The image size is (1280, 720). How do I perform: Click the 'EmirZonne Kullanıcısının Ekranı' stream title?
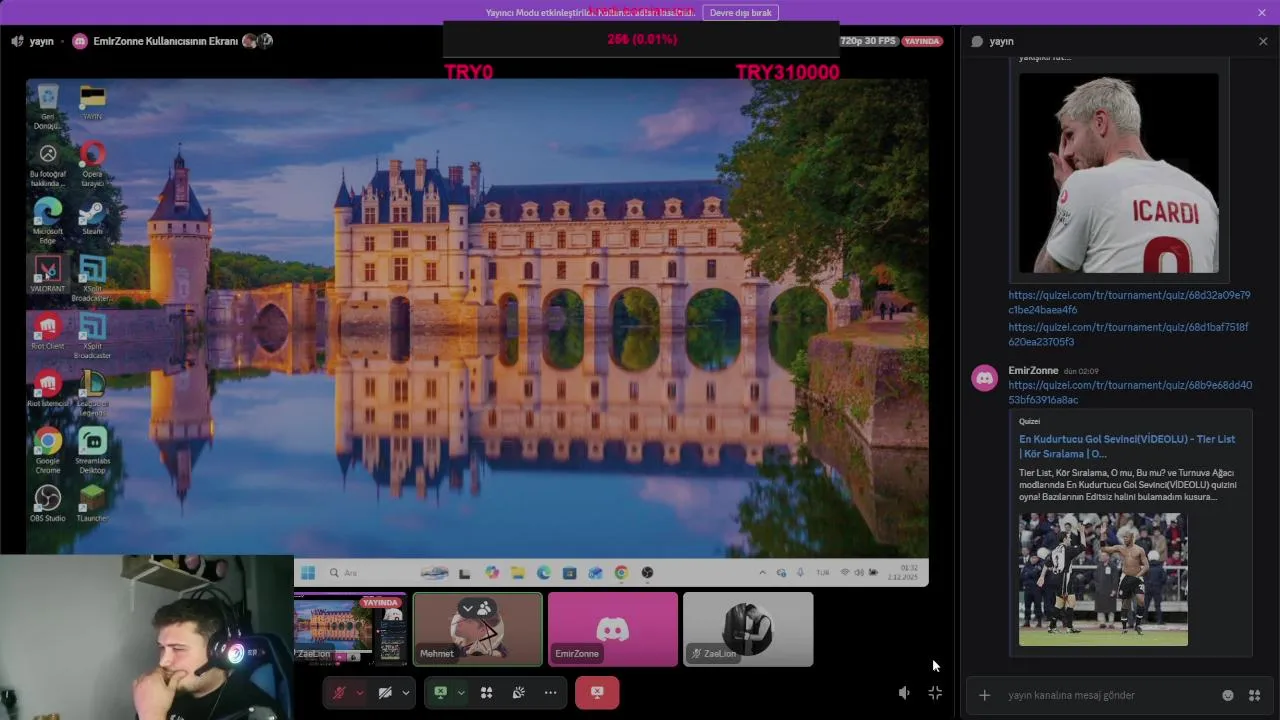166,41
